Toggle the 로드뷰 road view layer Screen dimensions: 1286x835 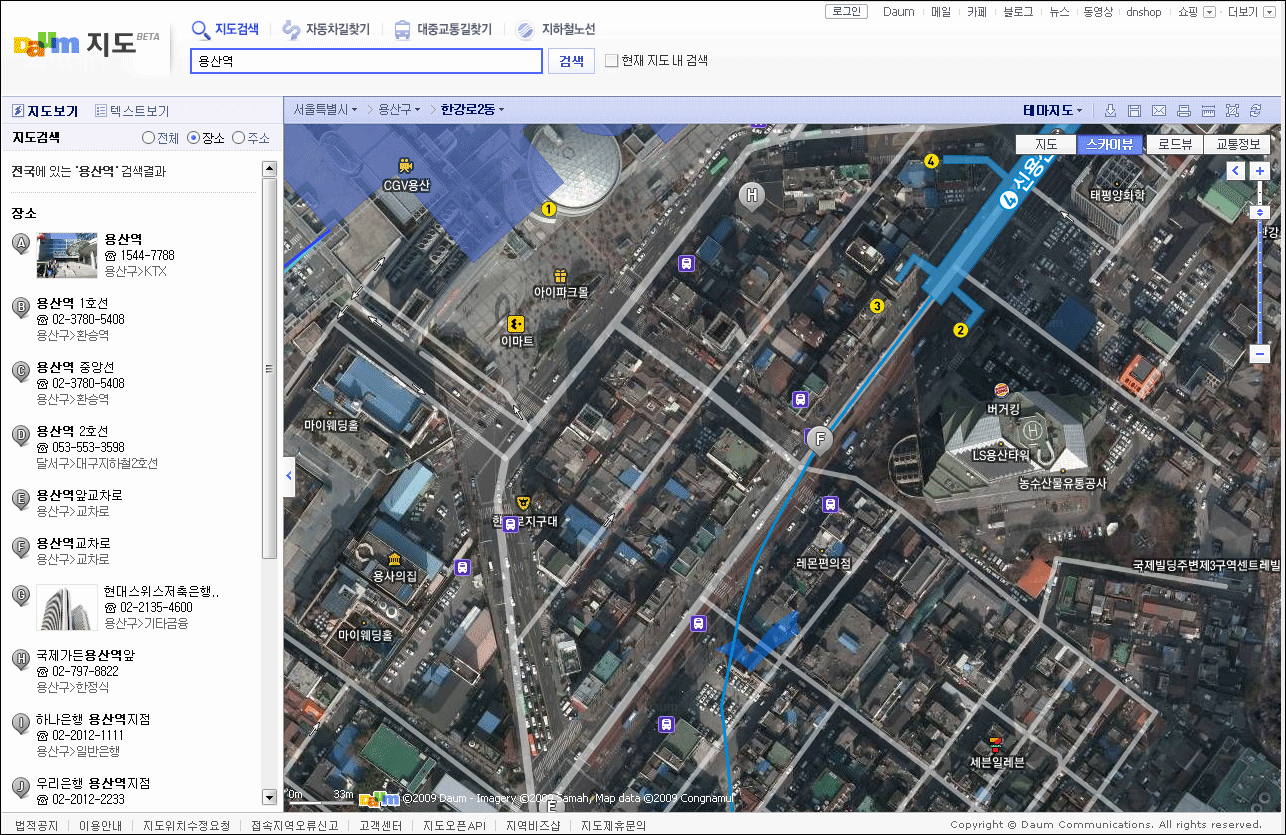(1174, 144)
